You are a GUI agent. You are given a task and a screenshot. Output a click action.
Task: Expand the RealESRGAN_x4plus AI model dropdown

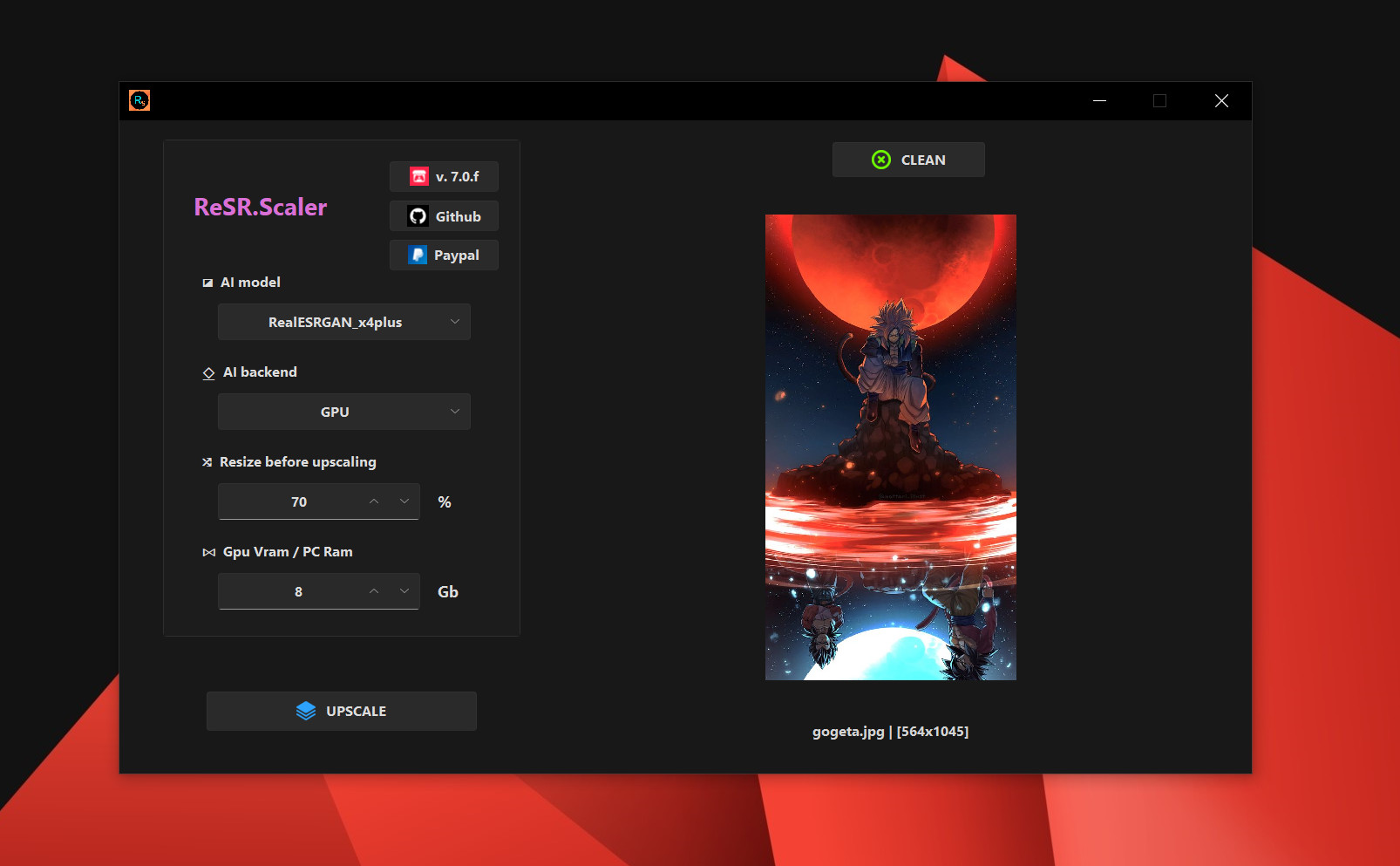(x=344, y=322)
